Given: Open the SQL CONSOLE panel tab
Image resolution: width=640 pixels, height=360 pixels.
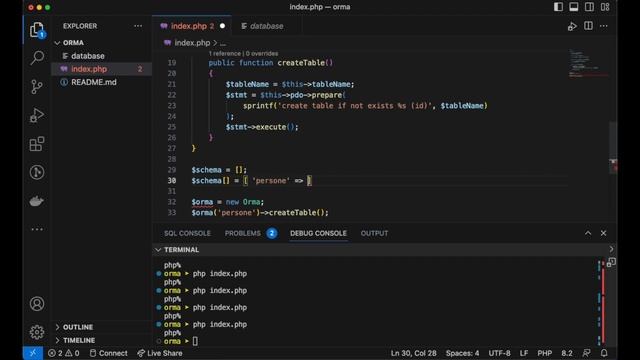Looking at the screenshot, I should [x=187, y=233].
